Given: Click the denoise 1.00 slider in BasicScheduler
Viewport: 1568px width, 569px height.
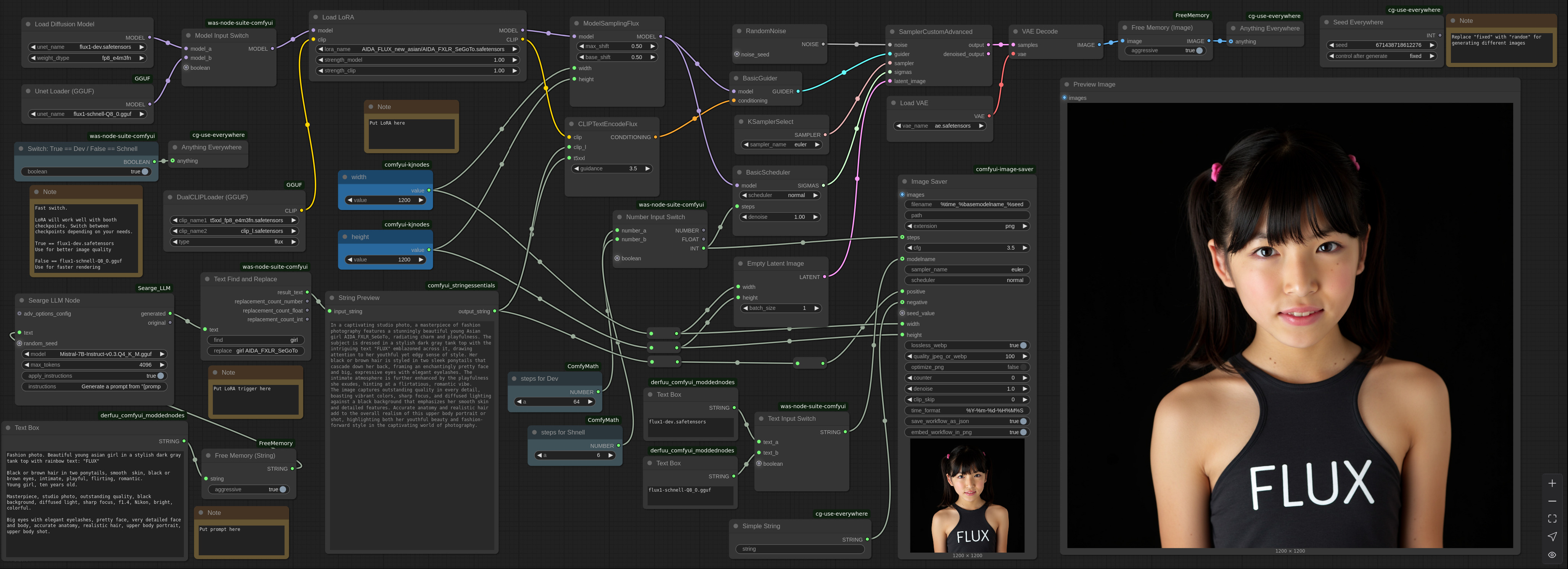Looking at the screenshot, I should [x=779, y=217].
